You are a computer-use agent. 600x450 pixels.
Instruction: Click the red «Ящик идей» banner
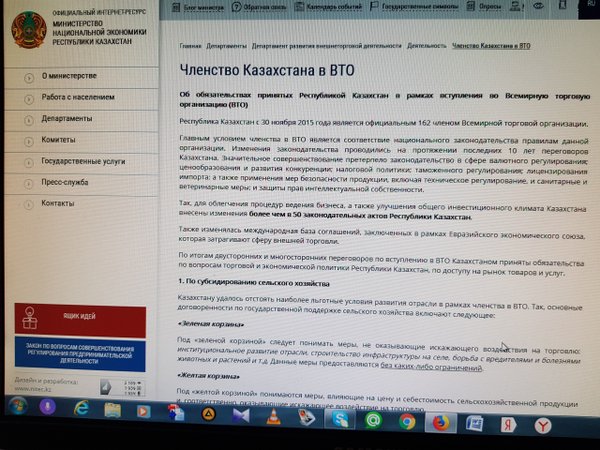78,319
